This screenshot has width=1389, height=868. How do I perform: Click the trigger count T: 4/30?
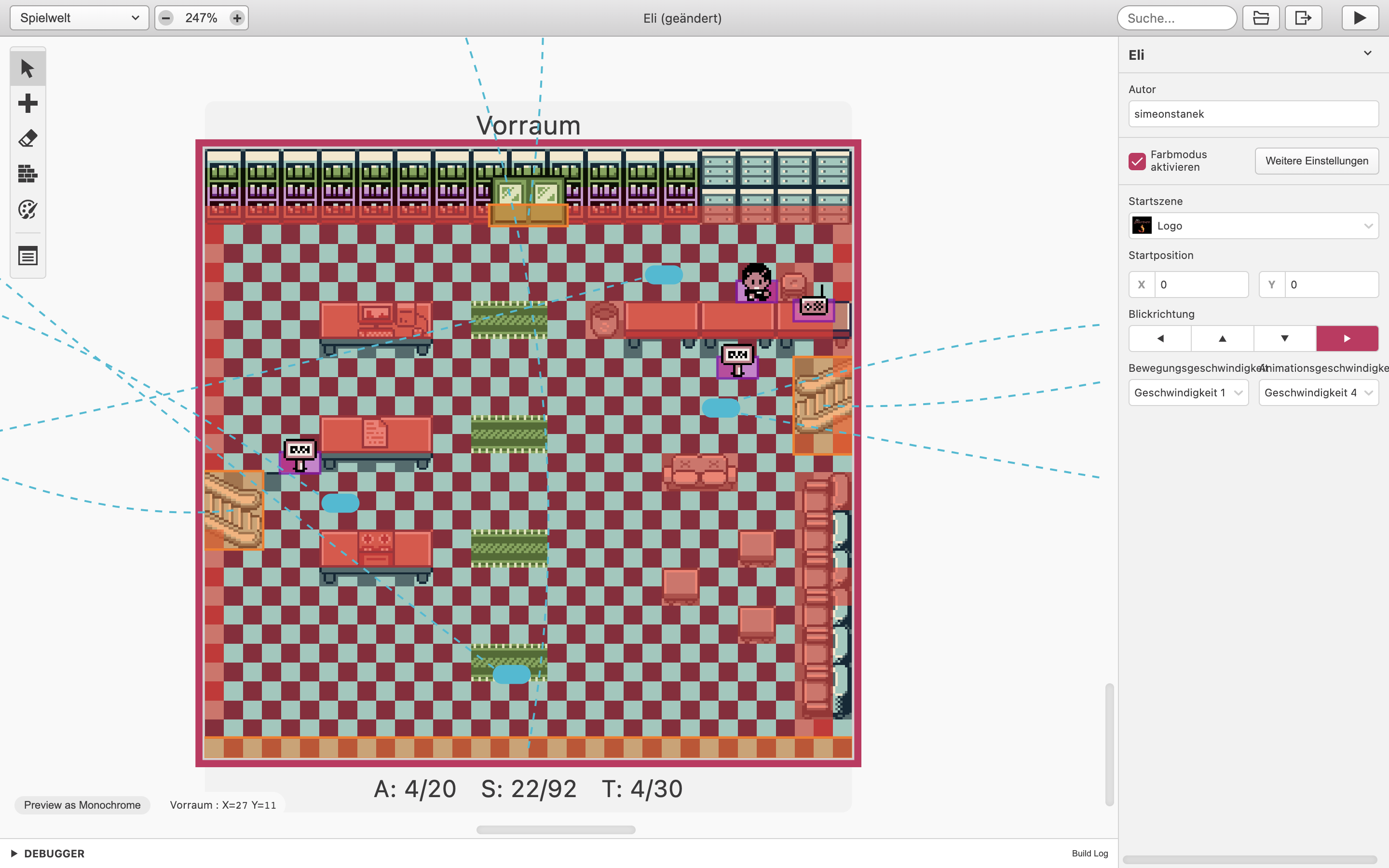pos(642,789)
